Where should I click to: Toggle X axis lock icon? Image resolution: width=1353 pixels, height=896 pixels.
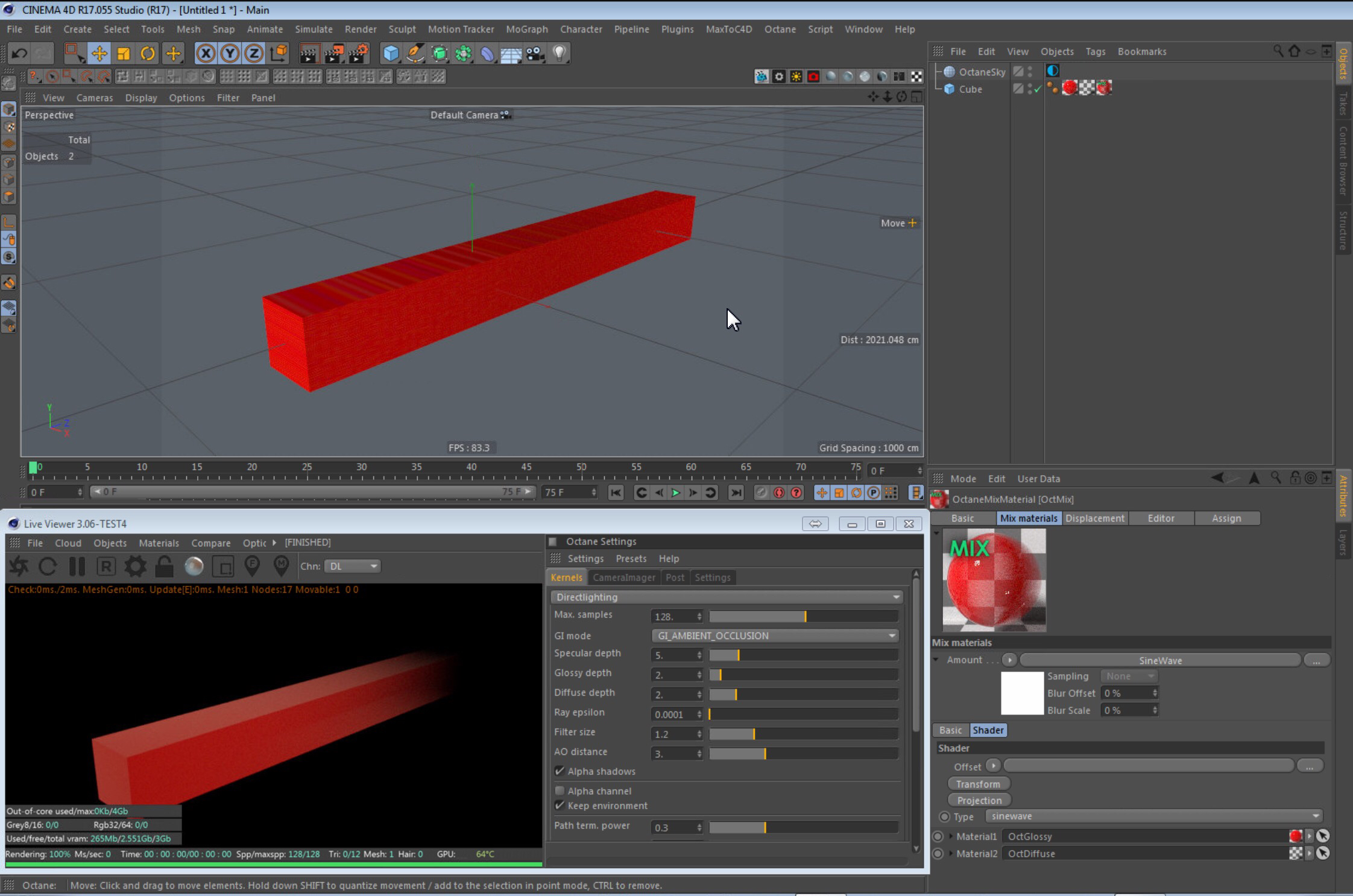click(206, 53)
